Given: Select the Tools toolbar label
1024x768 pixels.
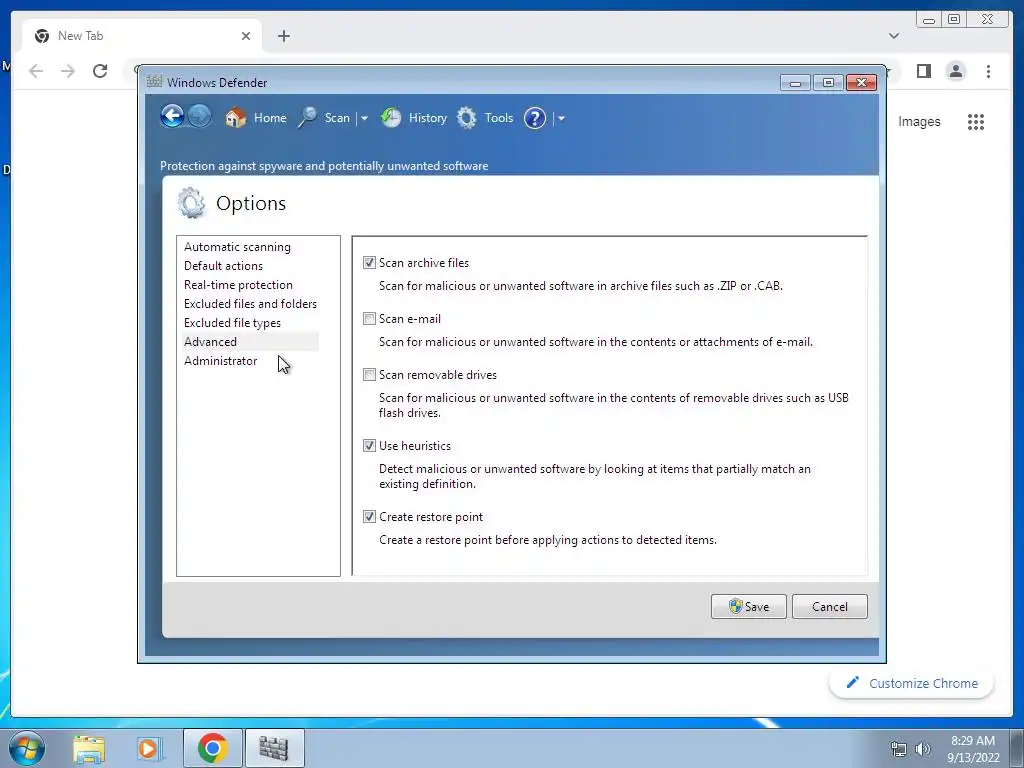Looking at the screenshot, I should click(499, 118).
